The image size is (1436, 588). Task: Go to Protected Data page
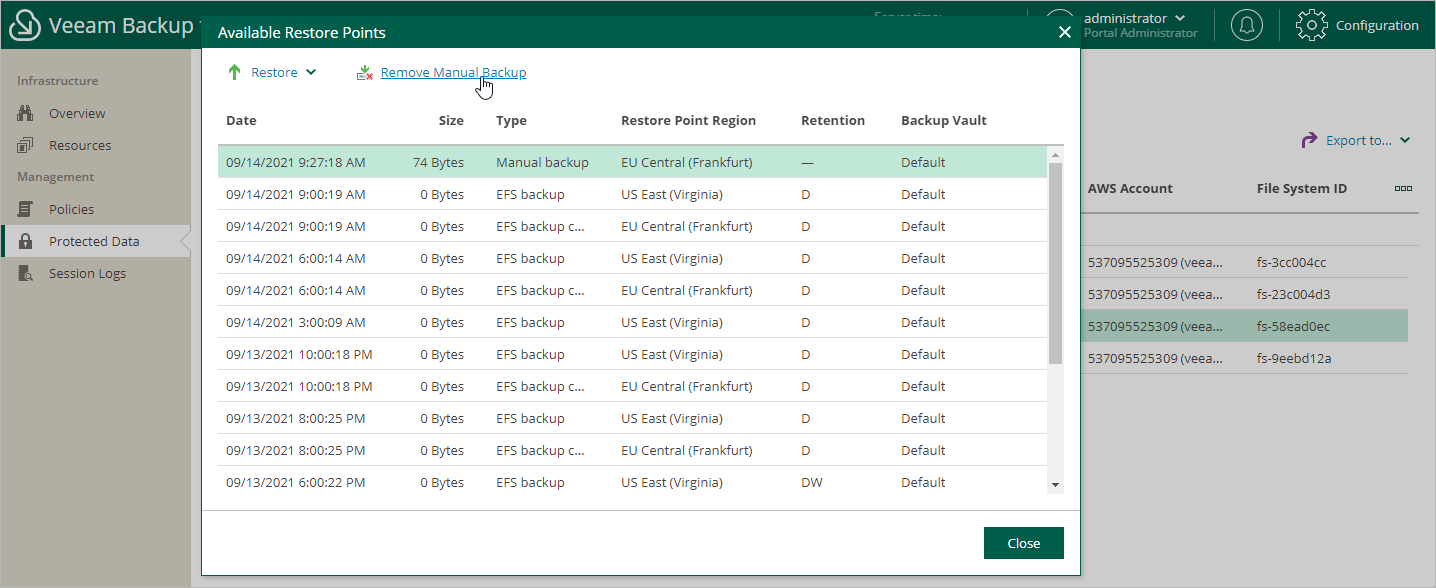point(94,241)
